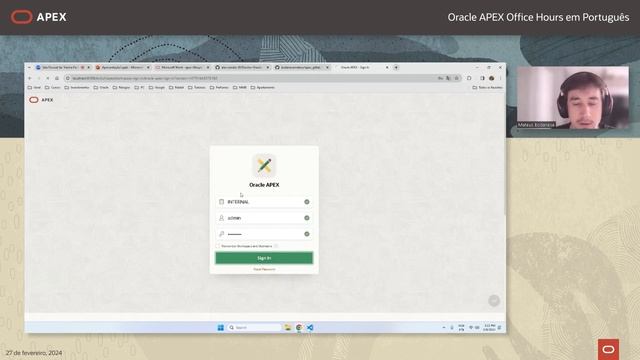640x360 pixels.
Task: Open Chrome from the taskbar
Action: click(x=299, y=327)
